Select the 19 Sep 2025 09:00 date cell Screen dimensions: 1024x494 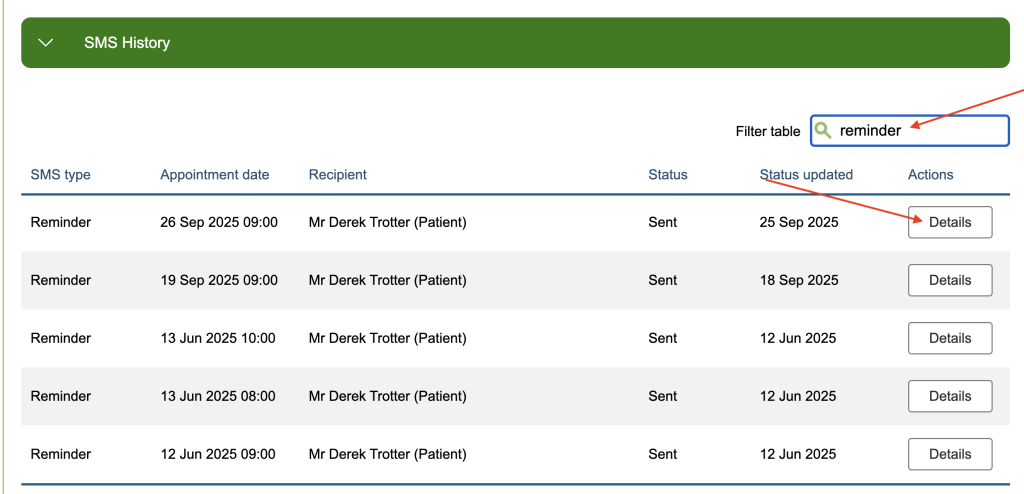click(218, 280)
